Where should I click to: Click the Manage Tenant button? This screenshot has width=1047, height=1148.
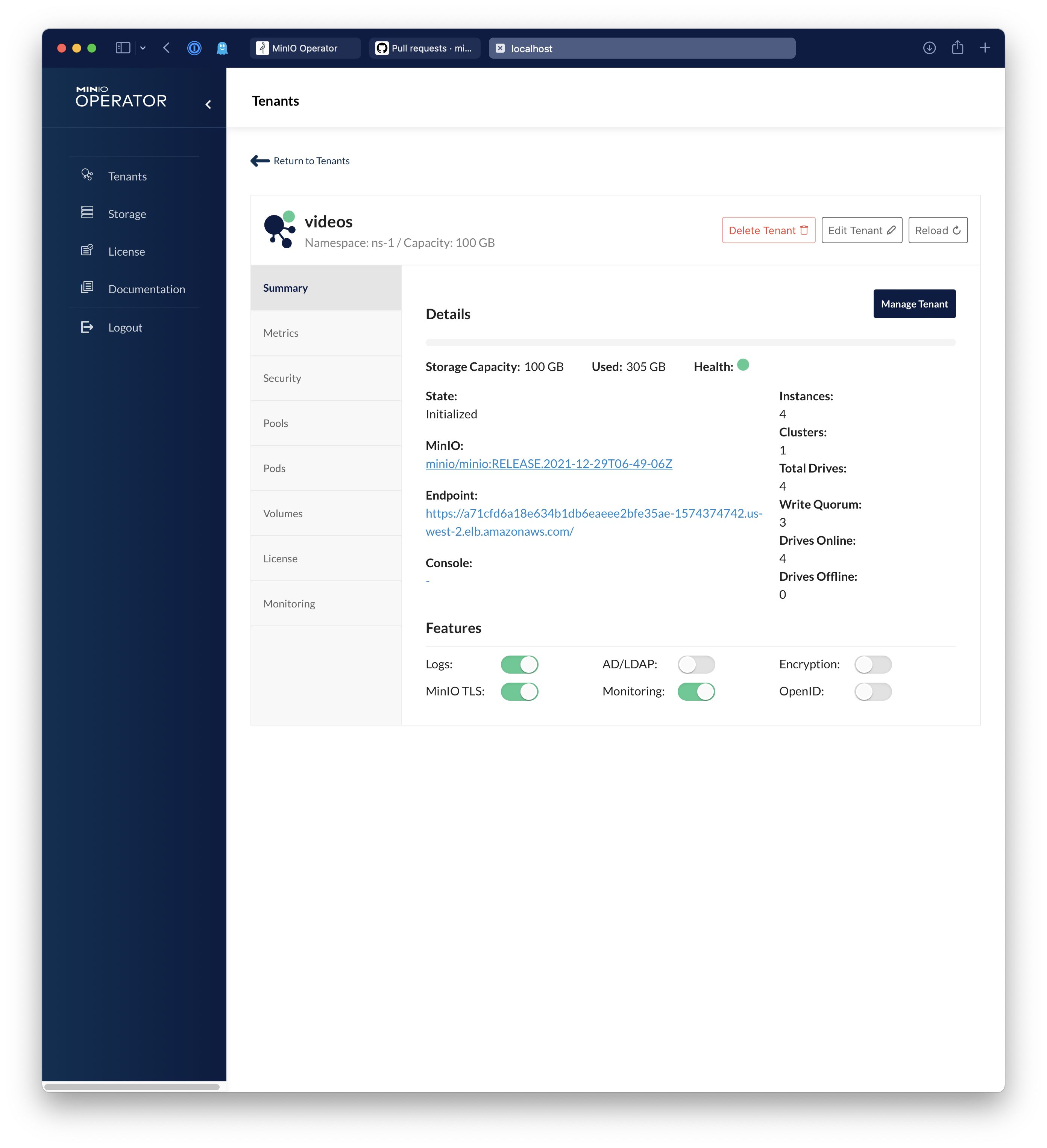(914, 304)
